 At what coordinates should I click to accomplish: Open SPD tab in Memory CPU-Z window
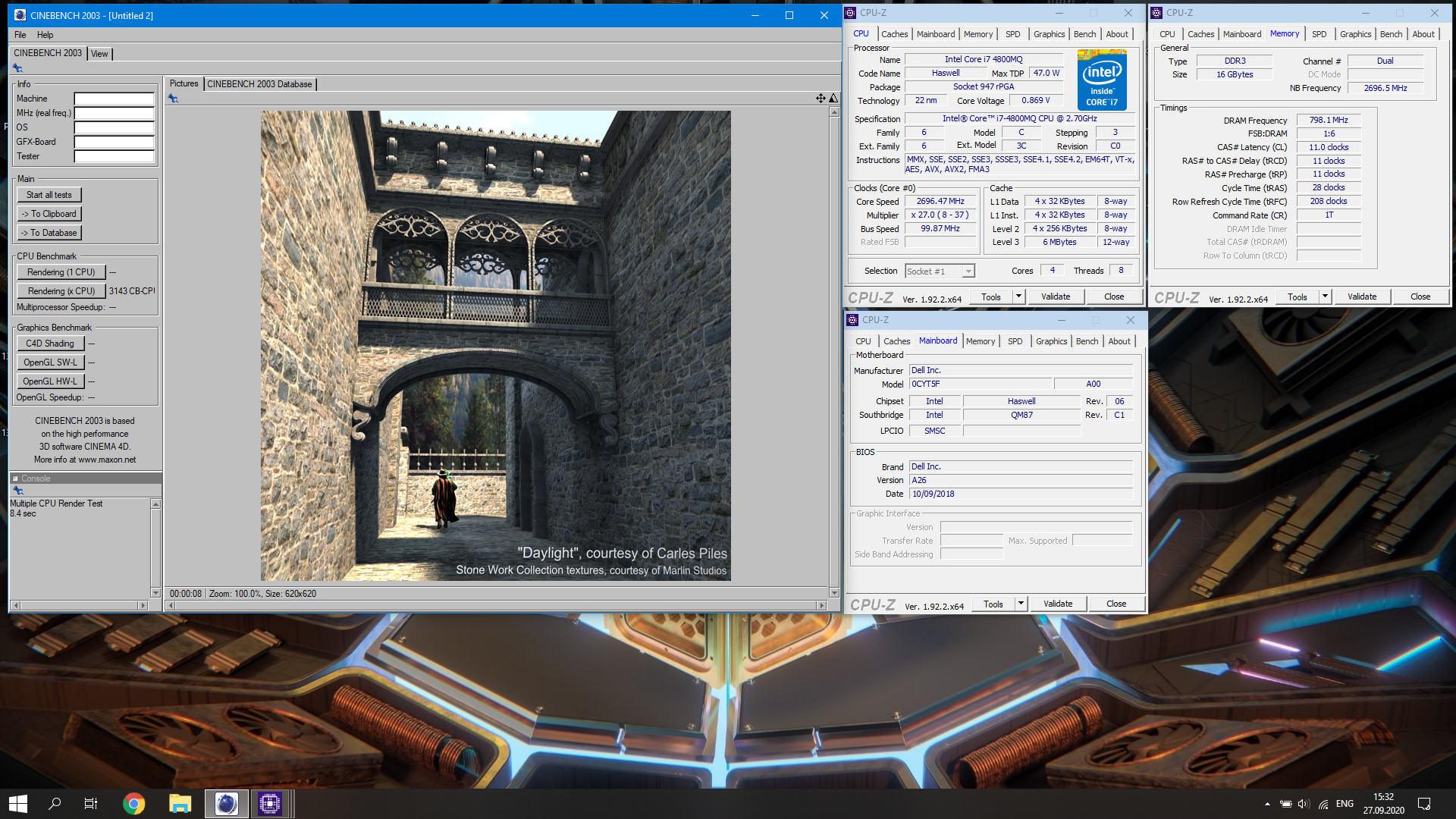[x=1319, y=34]
